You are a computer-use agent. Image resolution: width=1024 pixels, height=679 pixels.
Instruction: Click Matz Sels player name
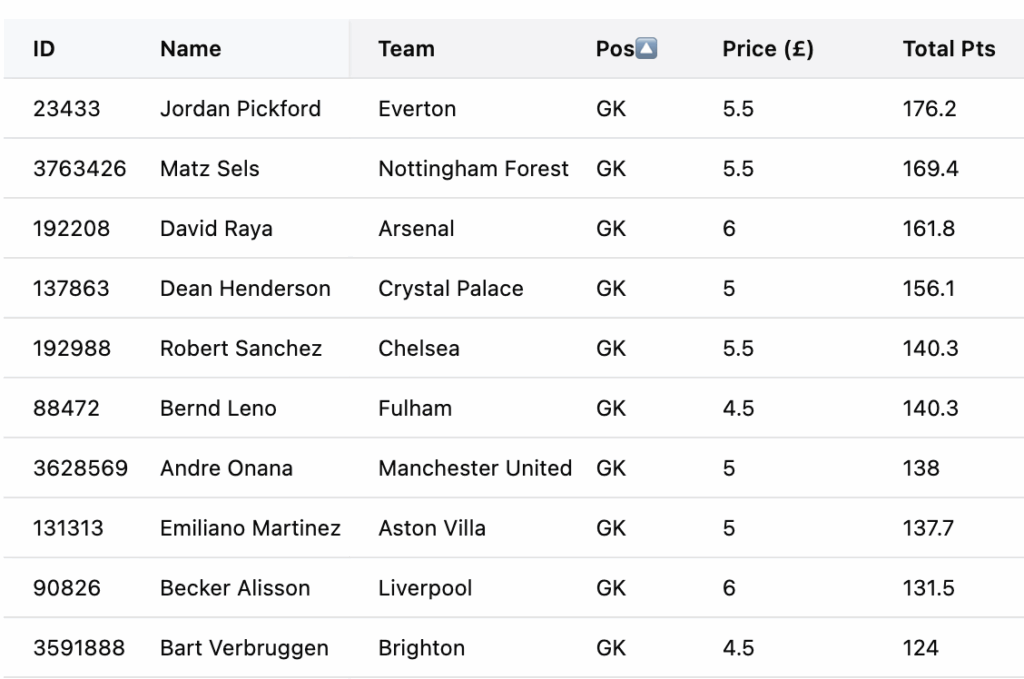(209, 169)
